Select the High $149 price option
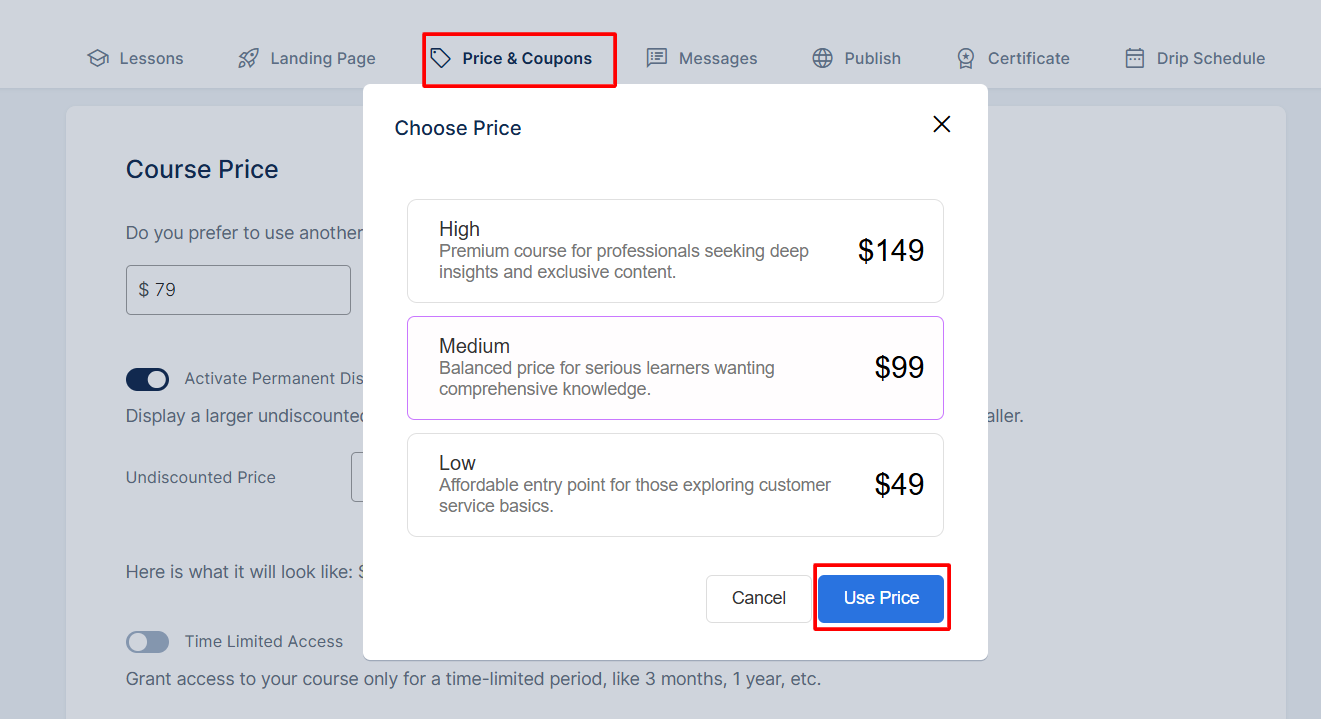The height and width of the screenshot is (719, 1321). click(x=675, y=251)
